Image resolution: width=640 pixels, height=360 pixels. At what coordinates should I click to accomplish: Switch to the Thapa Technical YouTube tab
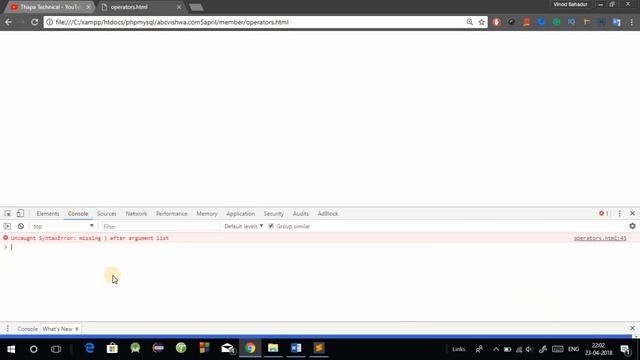pyautogui.click(x=49, y=7)
